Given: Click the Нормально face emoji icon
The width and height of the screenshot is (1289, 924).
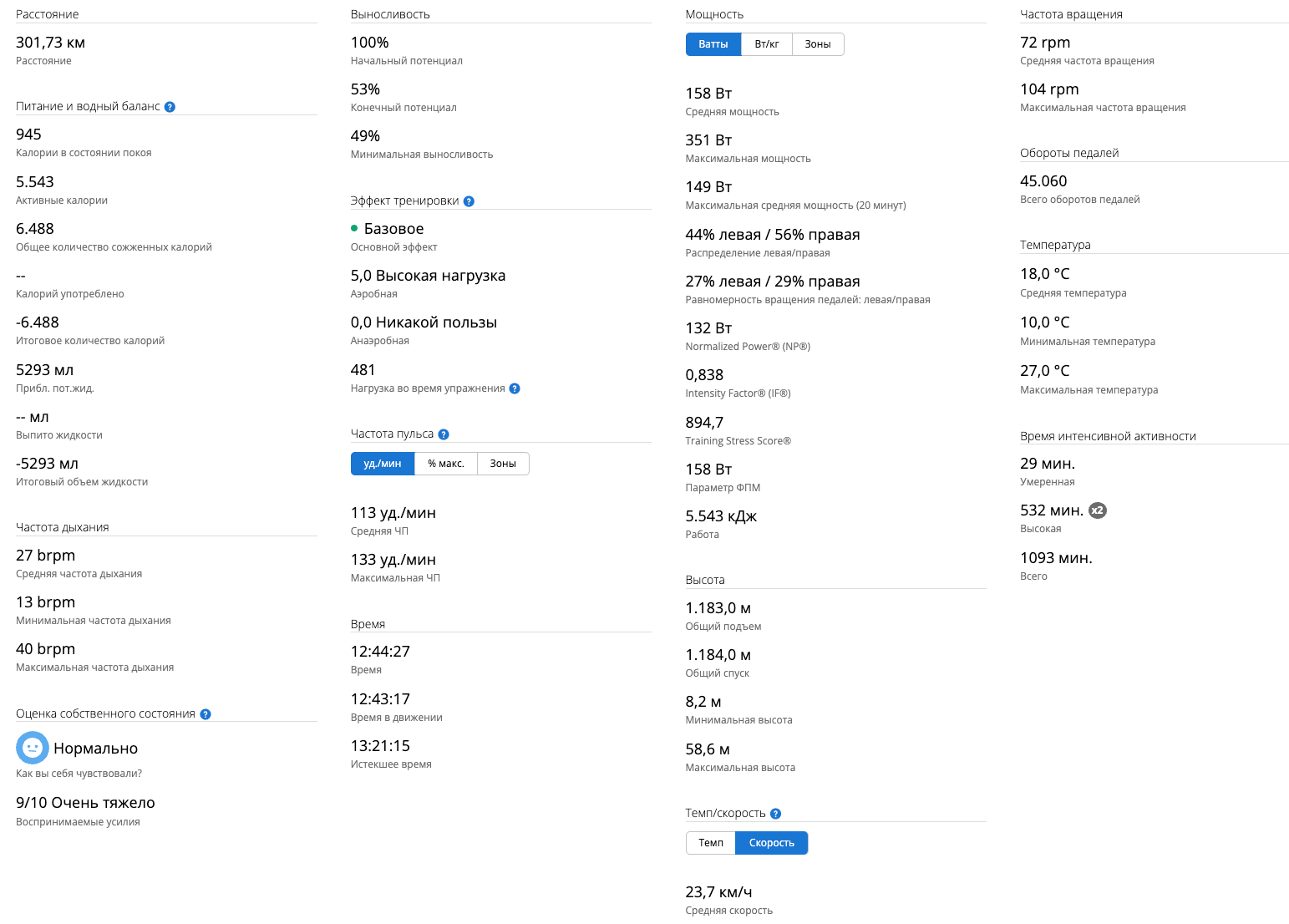Looking at the screenshot, I should 33,748.
